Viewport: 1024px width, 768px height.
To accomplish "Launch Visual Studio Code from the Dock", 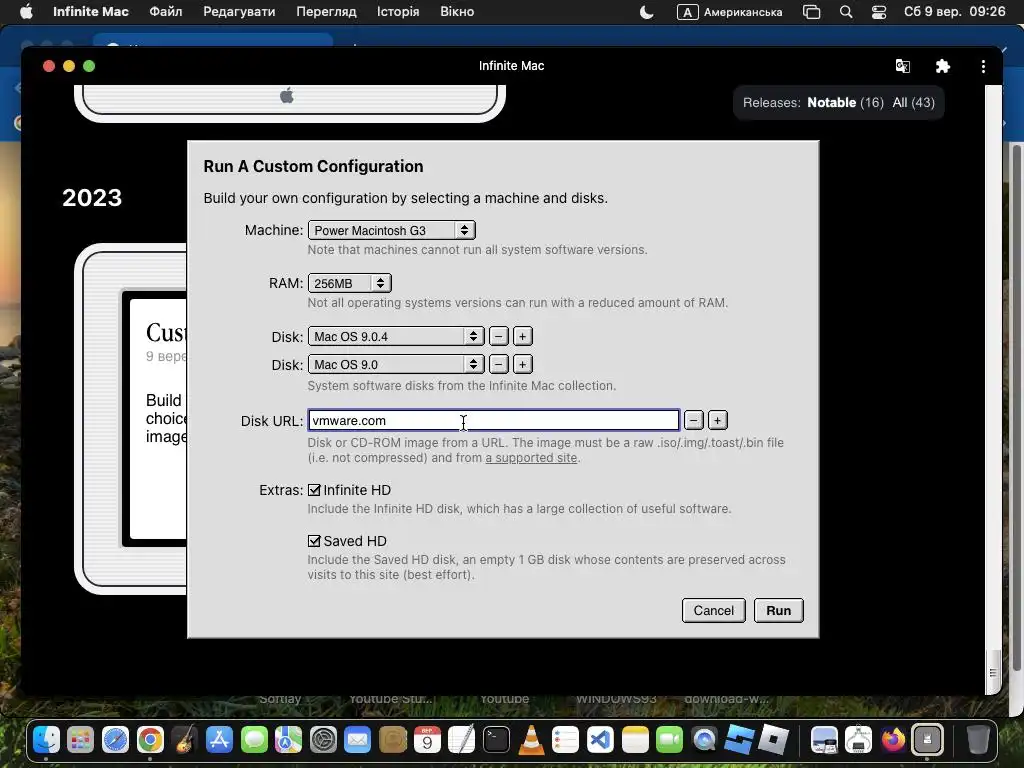I will [x=600, y=740].
